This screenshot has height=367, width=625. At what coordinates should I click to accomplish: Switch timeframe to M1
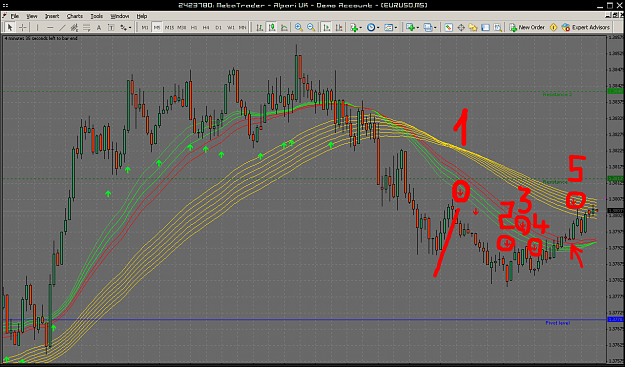[145, 27]
